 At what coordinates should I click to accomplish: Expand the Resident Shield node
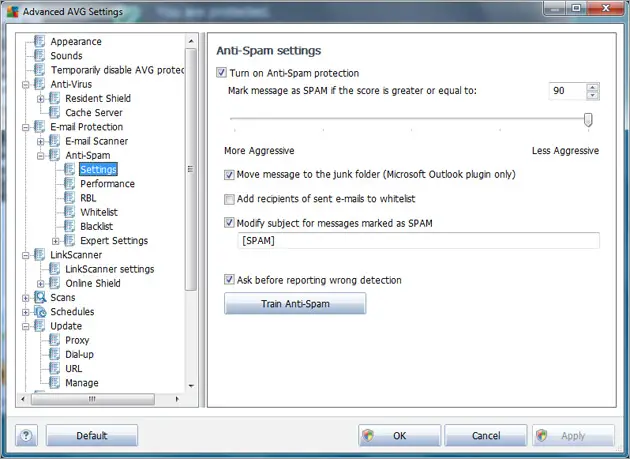pyautogui.click(x=41, y=99)
